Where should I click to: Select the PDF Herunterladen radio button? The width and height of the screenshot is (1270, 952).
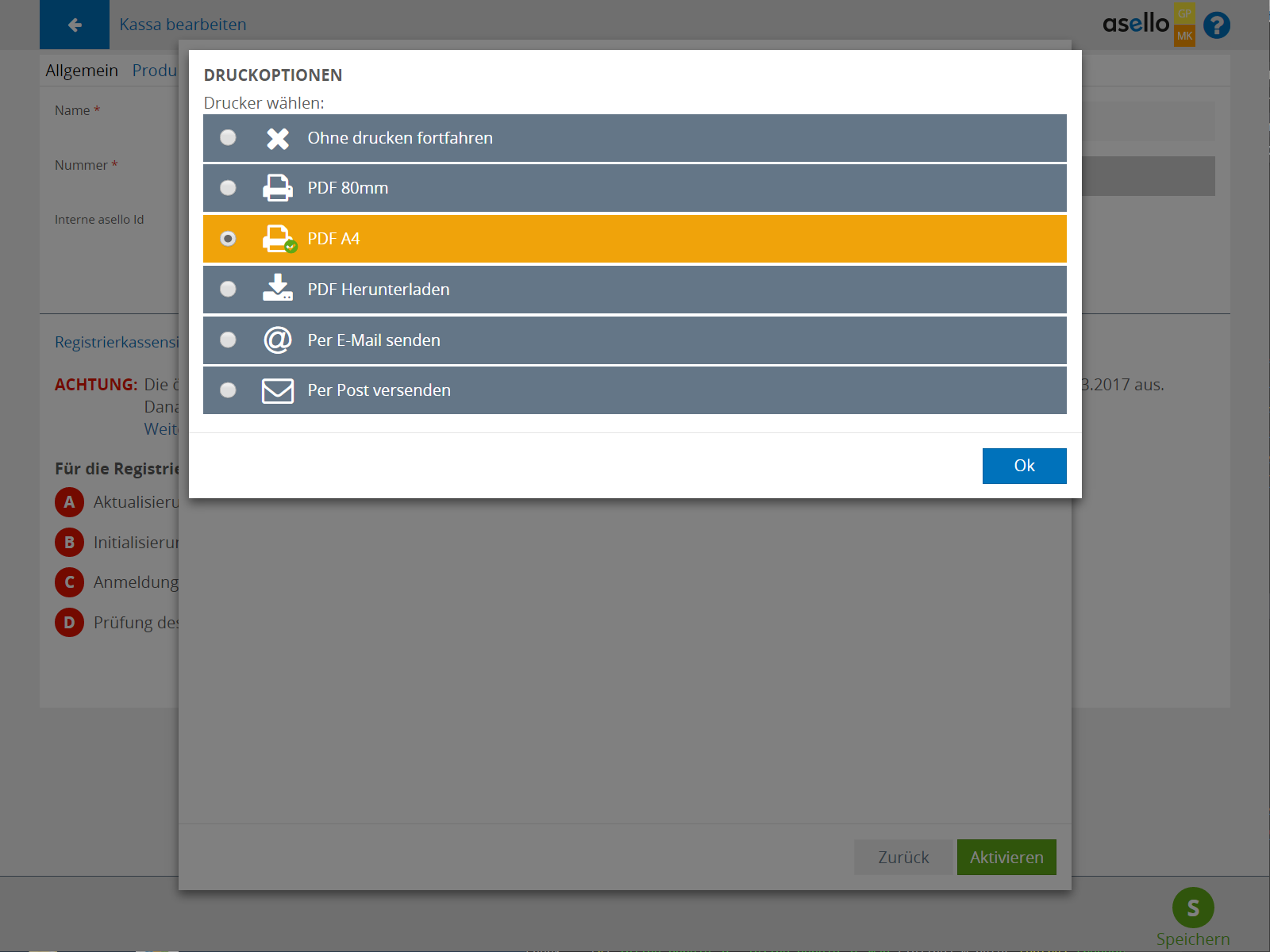pyautogui.click(x=228, y=289)
